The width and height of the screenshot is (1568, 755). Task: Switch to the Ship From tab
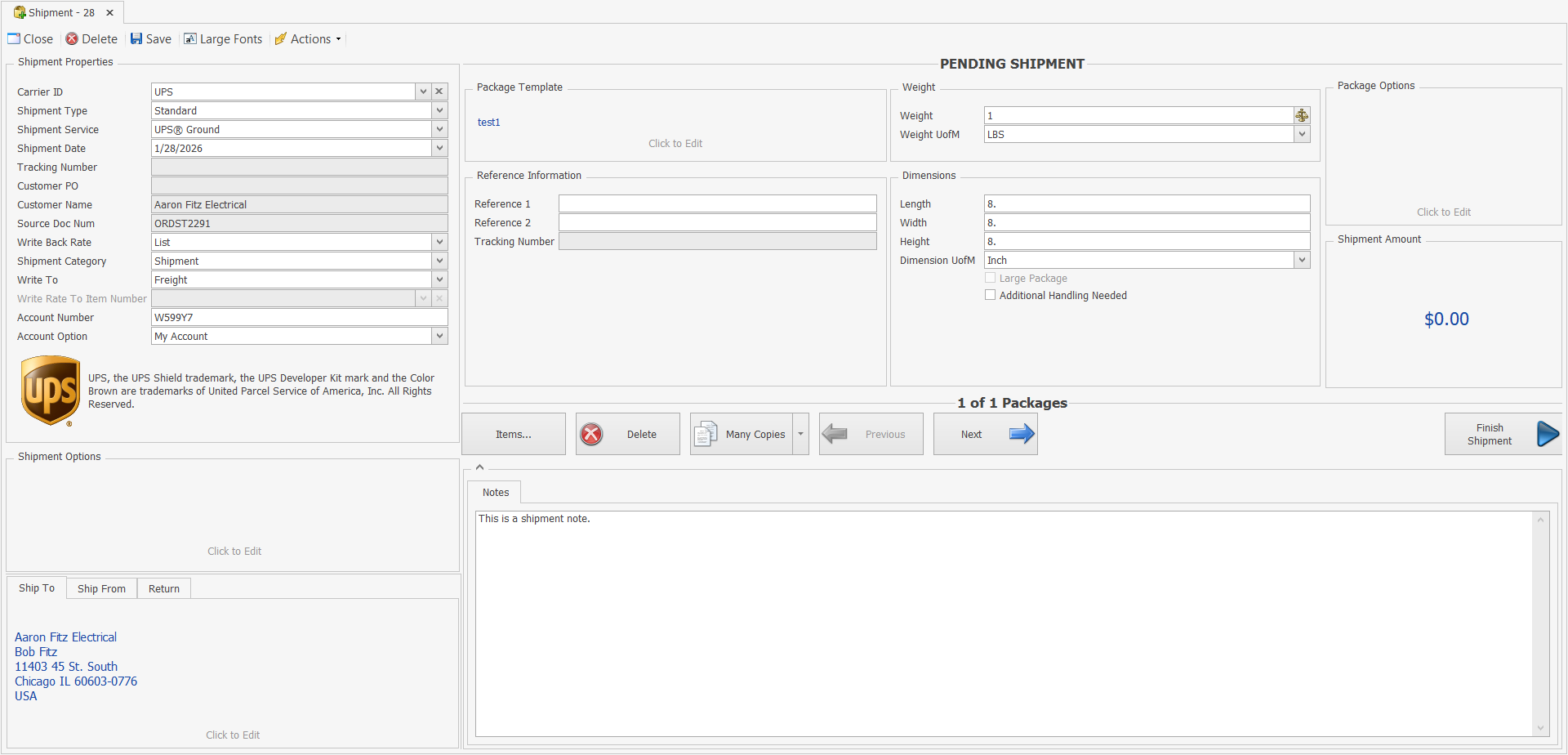(101, 589)
